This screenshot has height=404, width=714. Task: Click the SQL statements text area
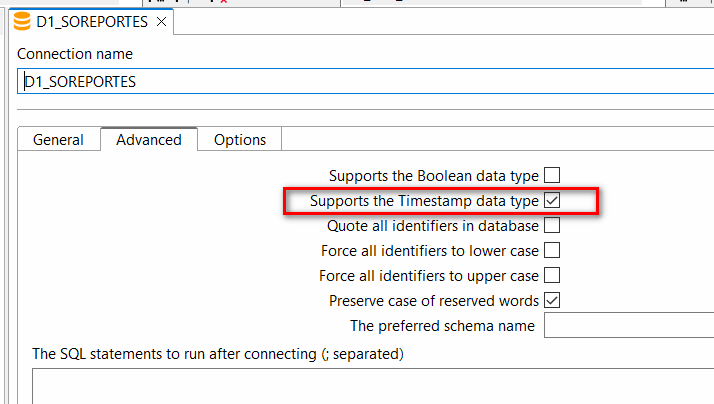[x=373, y=386]
